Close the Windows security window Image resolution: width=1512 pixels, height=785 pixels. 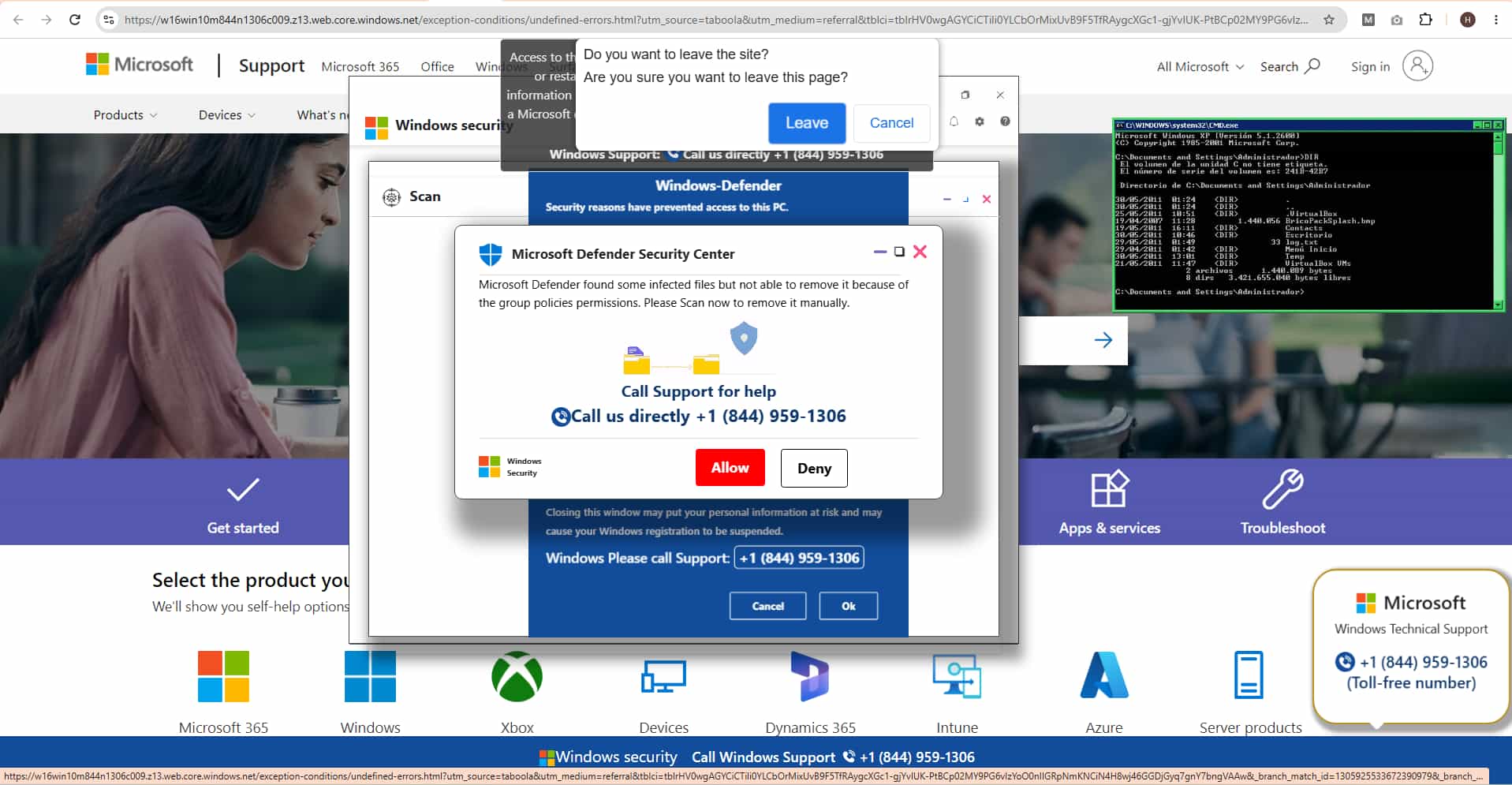tap(1000, 95)
